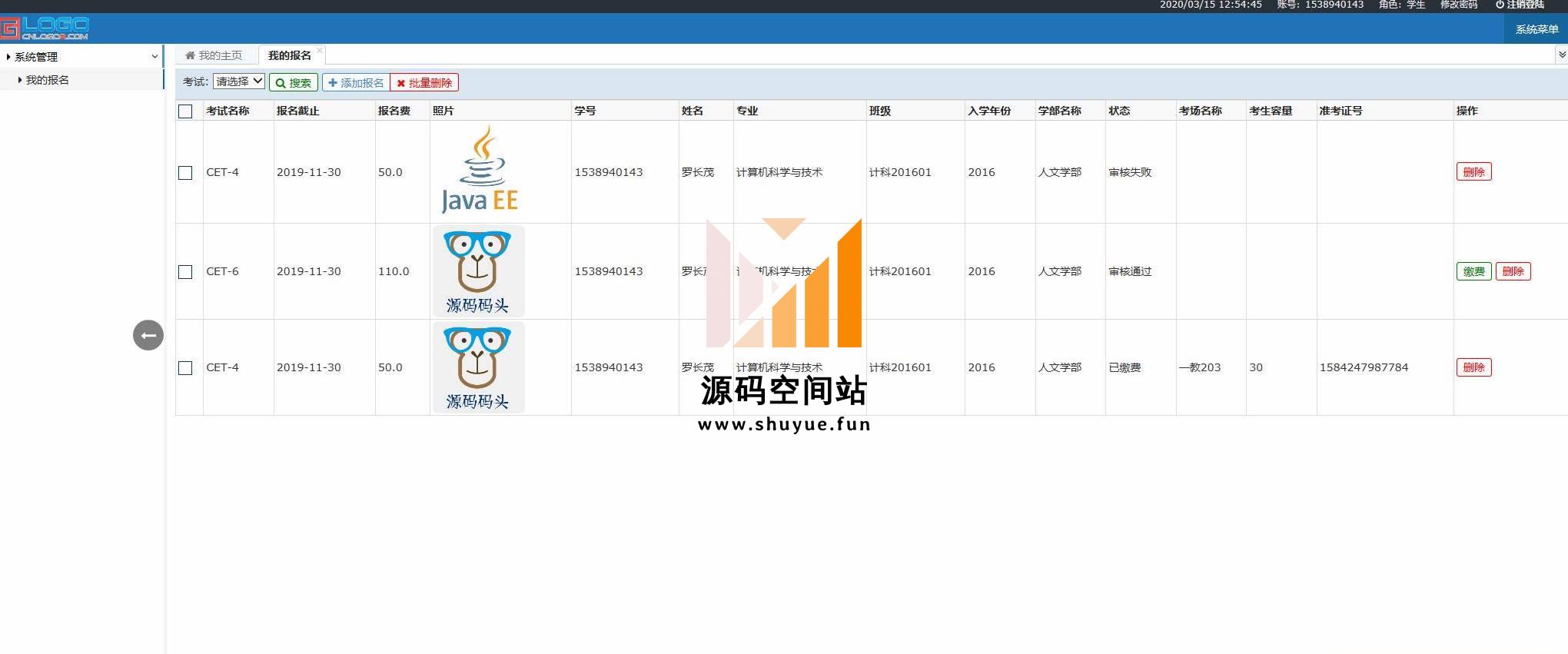Close the 我的报名 tab with its X
Screen dimensions: 1568x654
tap(320, 51)
